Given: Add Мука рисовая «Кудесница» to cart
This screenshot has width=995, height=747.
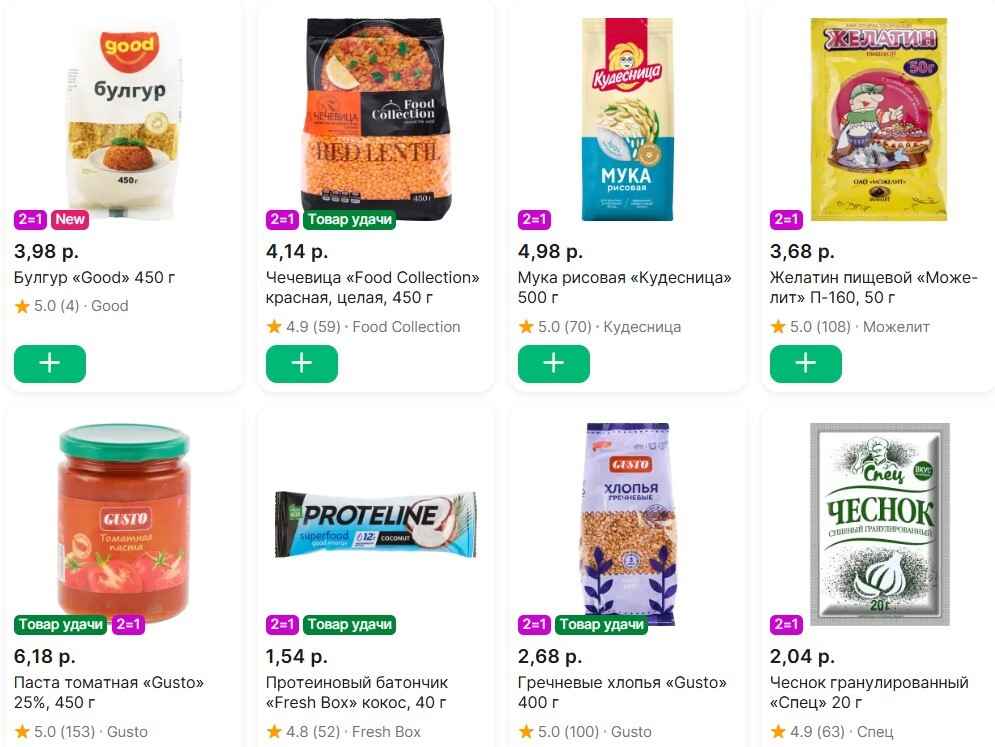Looking at the screenshot, I should point(554,364).
